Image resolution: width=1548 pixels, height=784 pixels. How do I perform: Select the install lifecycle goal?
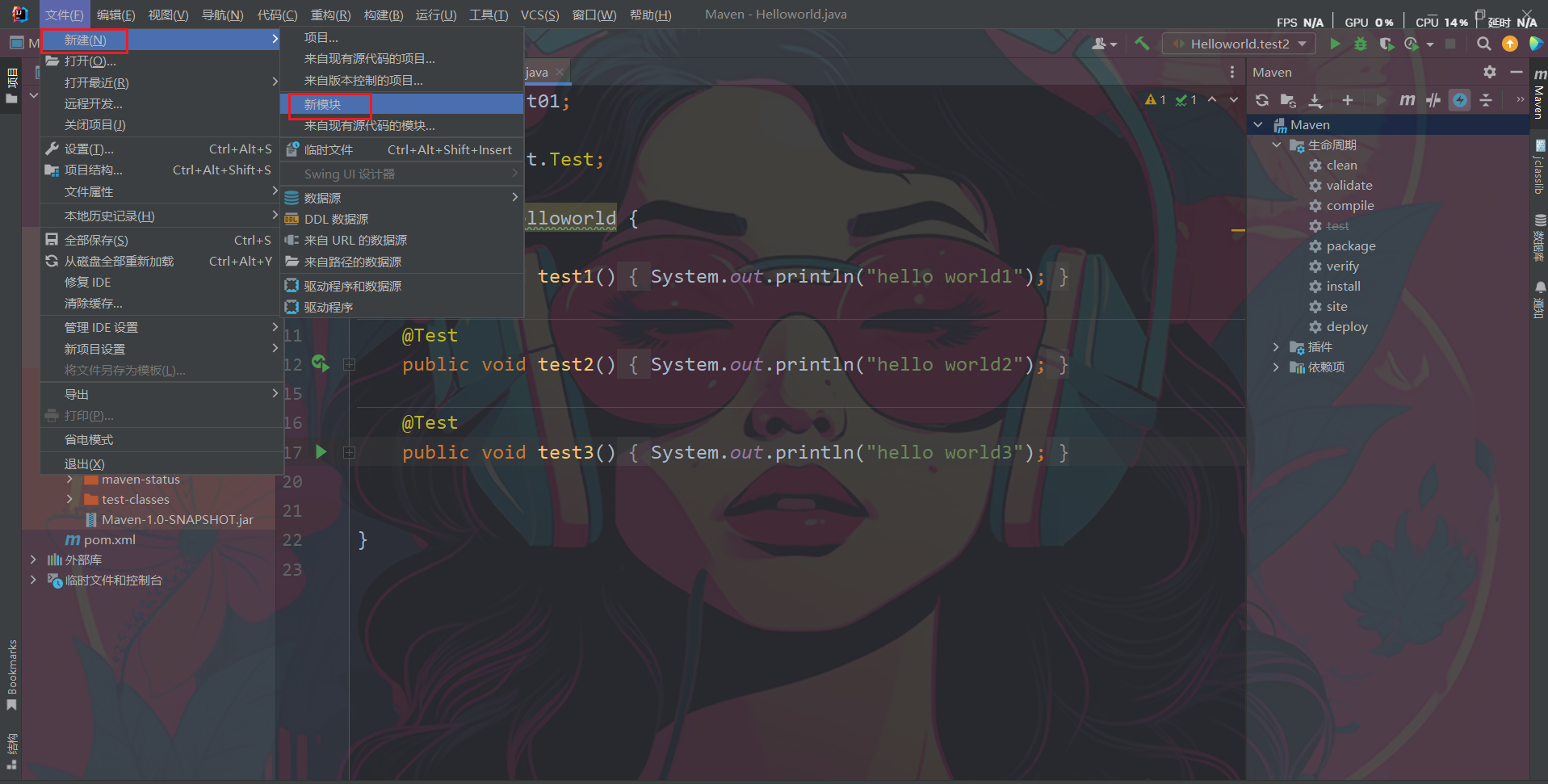(x=1343, y=287)
